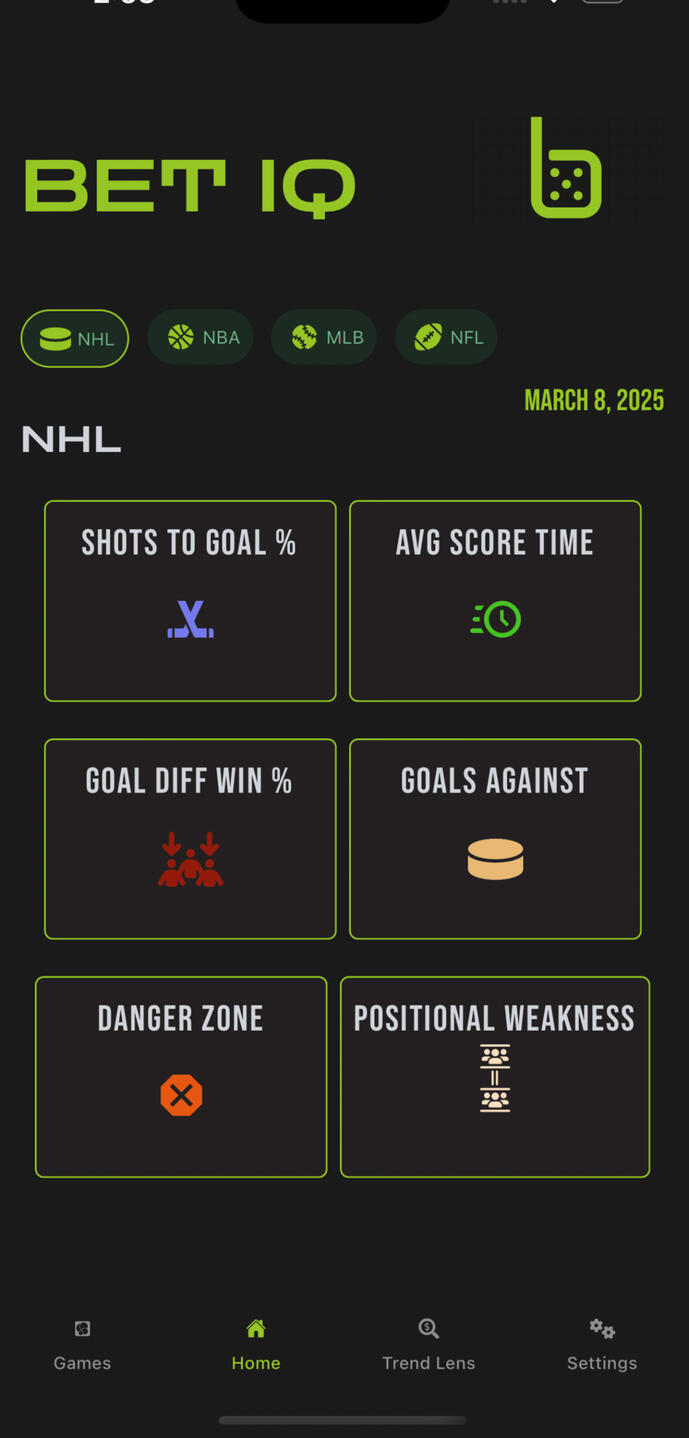
Task: Switch to the Trend Lens tab
Action: (x=428, y=1344)
